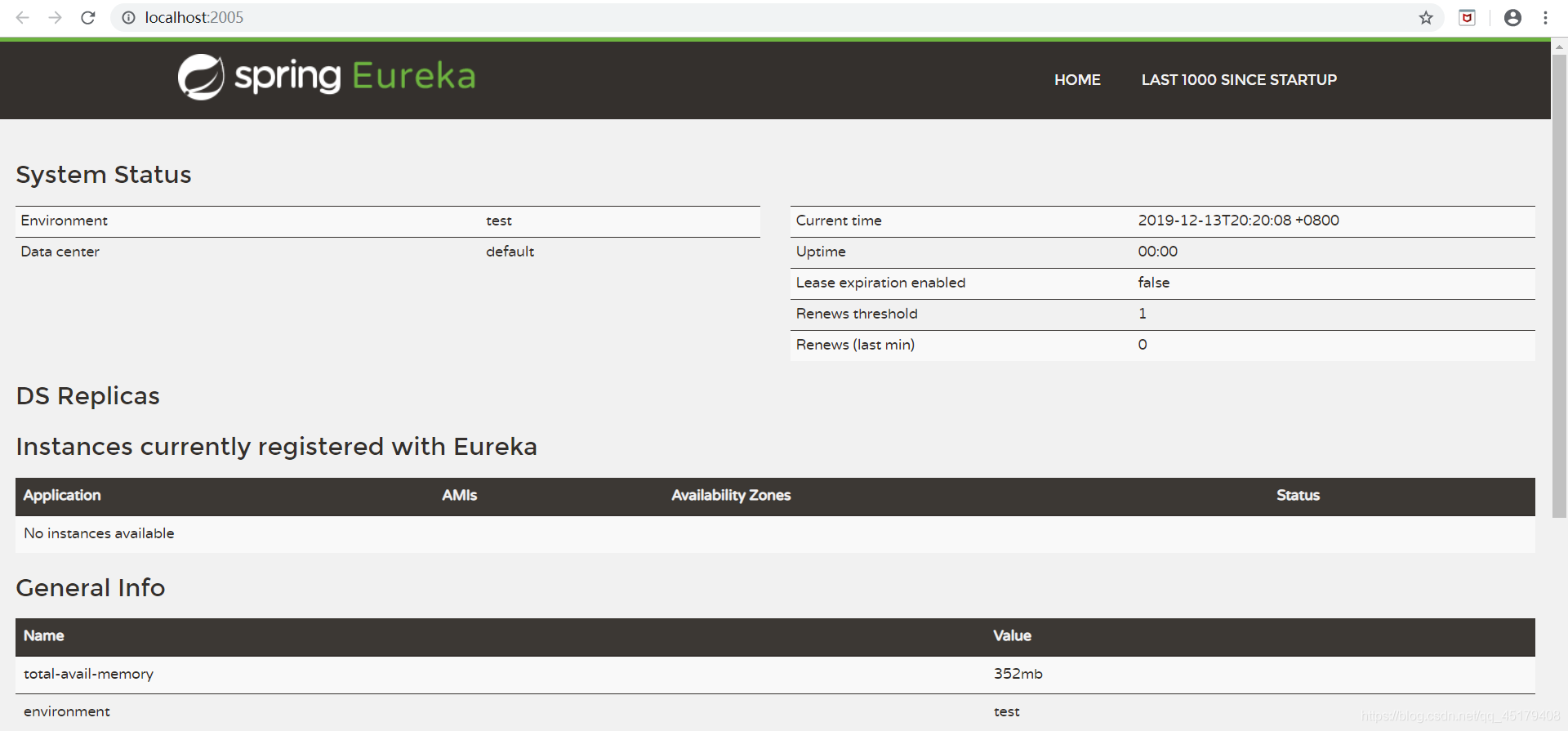The height and width of the screenshot is (731, 1568).
Task: Click the browser forward arrow
Action: coord(55,17)
